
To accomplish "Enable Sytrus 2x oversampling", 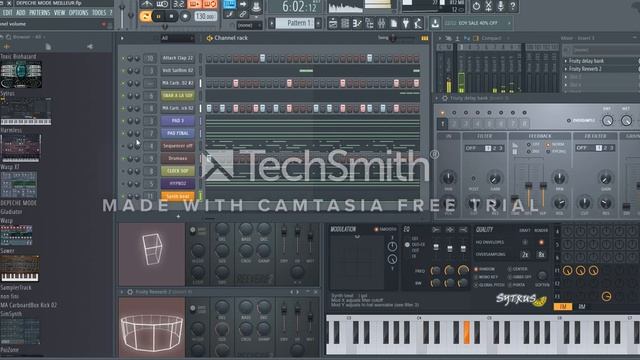I will [525, 255].
